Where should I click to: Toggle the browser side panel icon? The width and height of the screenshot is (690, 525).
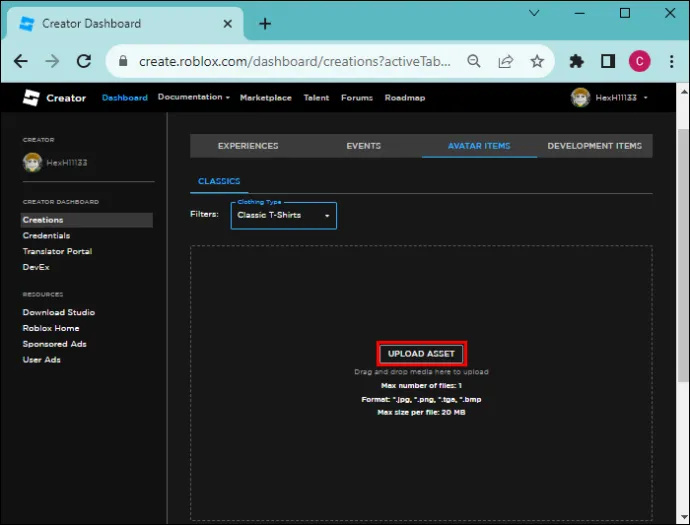(608, 61)
